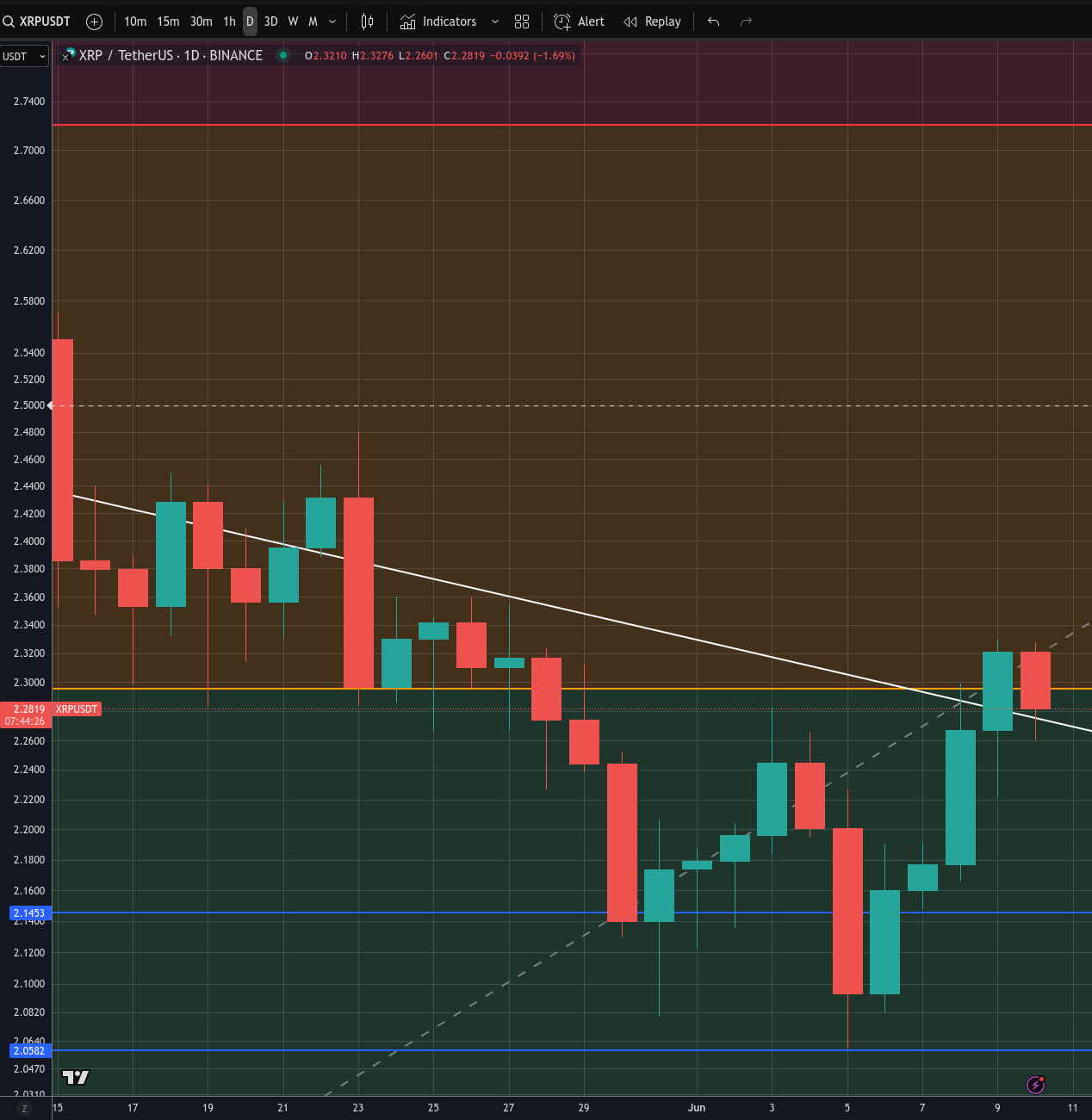Select the 15m timeframe
The width and height of the screenshot is (1092, 1120).
pyautogui.click(x=168, y=22)
